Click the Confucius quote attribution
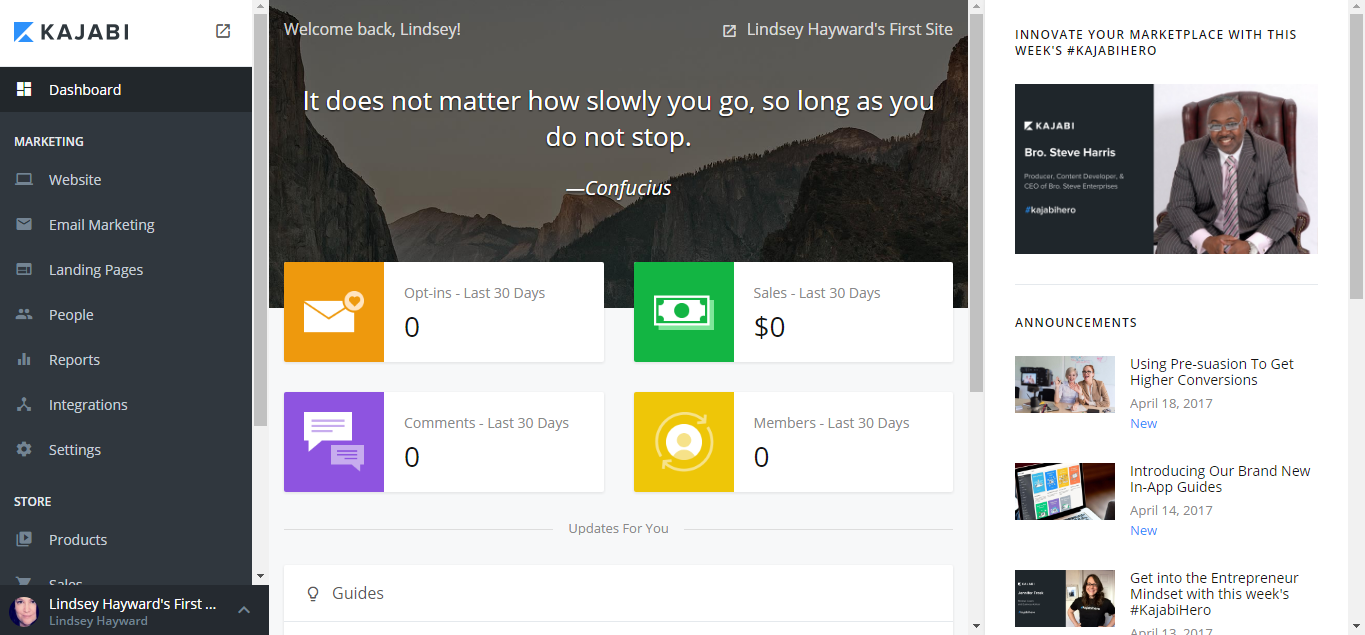 [618, 188]
